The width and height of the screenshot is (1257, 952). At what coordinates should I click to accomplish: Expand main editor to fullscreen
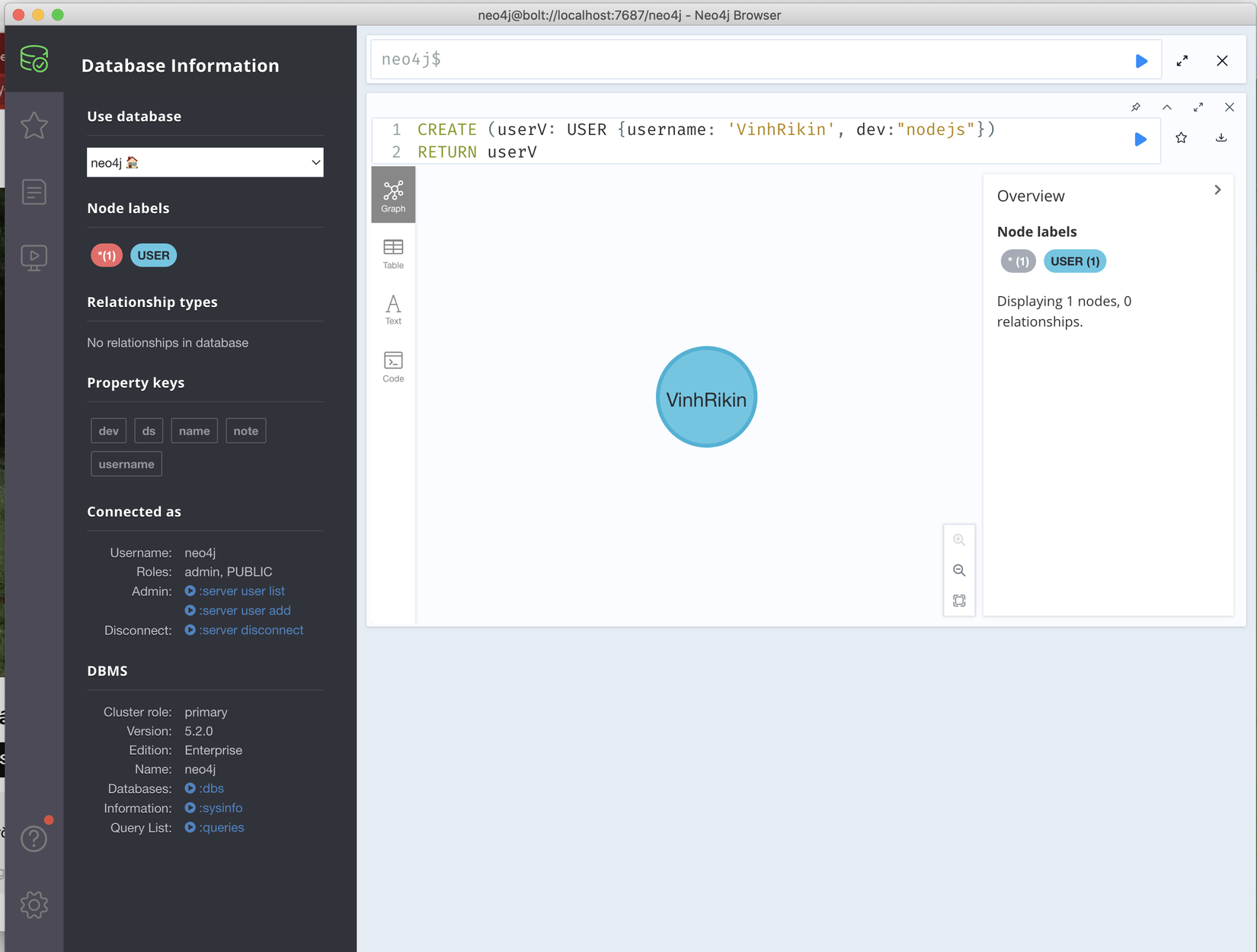(1182, 61)
